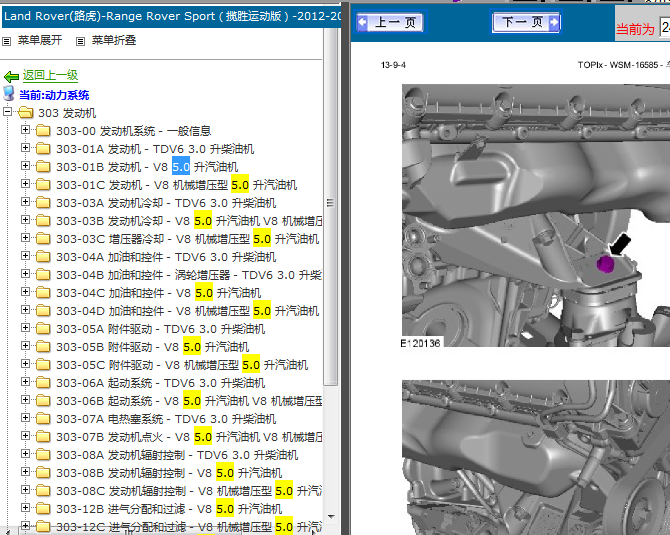Open 303-04D 加油和控件 机械增压型 entry
670x535 pixels.
[188, 311]
